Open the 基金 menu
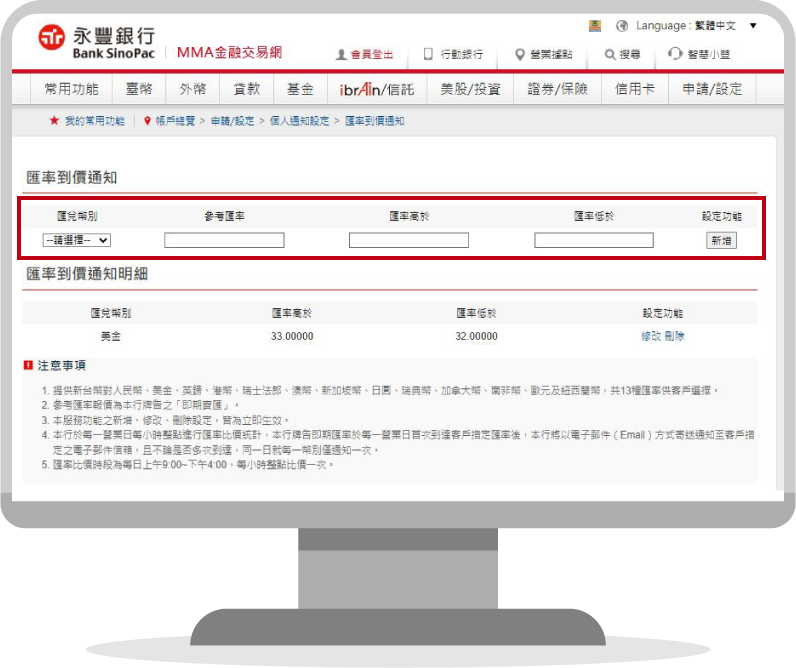 [300, 89]
